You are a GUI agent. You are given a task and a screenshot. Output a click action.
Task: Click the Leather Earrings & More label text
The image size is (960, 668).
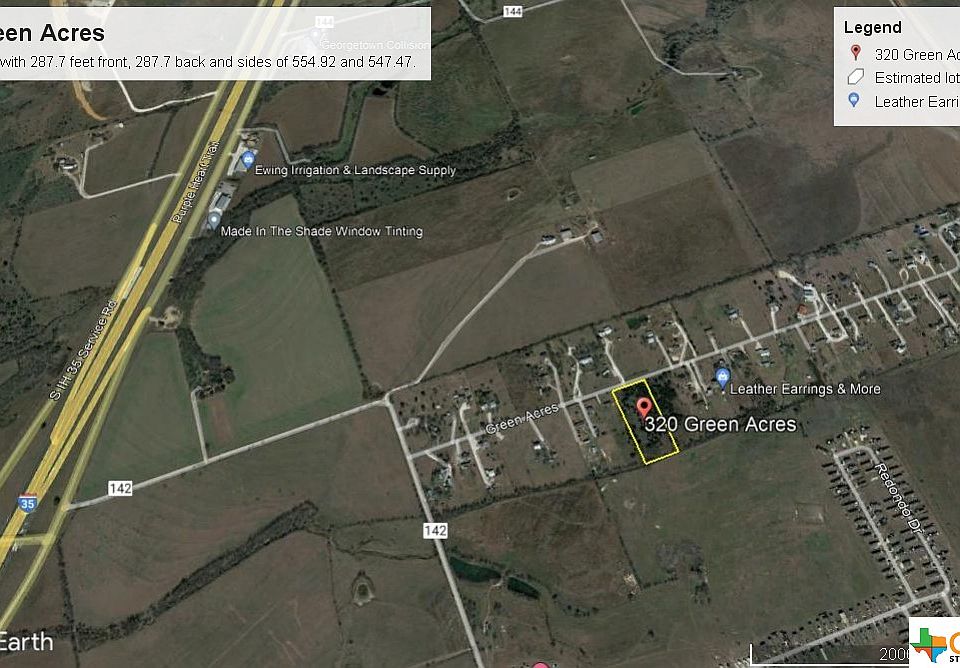[805, 389]
